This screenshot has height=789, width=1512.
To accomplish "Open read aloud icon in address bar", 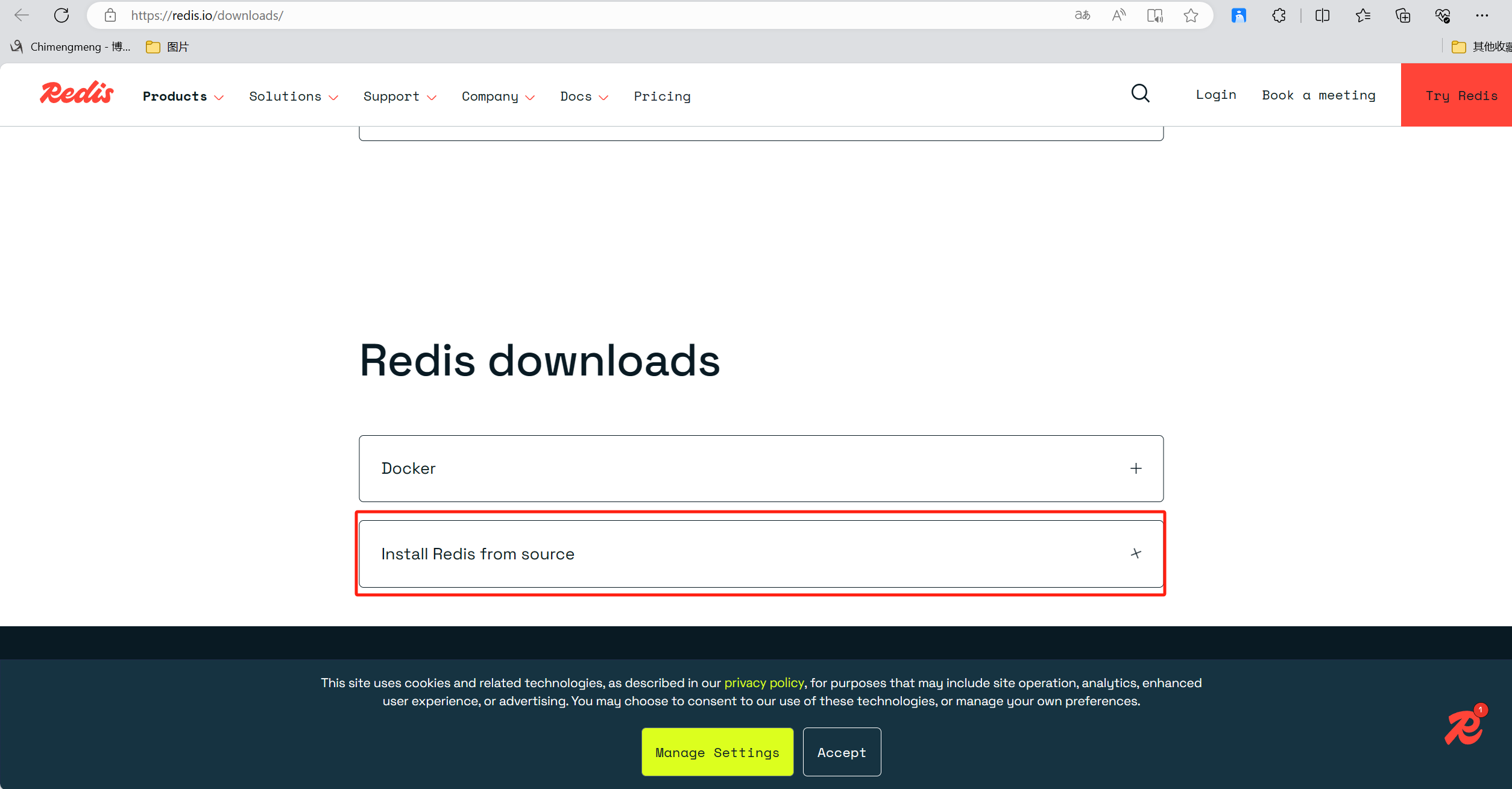I will point(1118,15).
